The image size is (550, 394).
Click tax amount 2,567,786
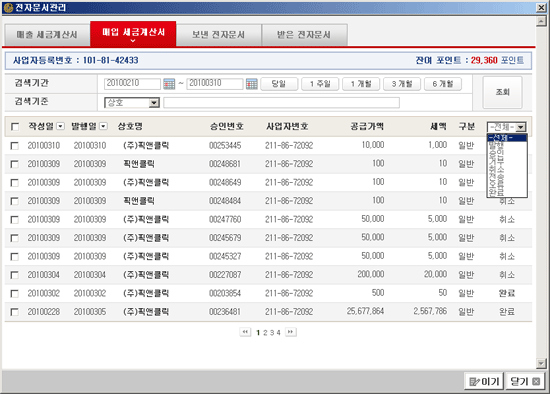click(430, 311)
